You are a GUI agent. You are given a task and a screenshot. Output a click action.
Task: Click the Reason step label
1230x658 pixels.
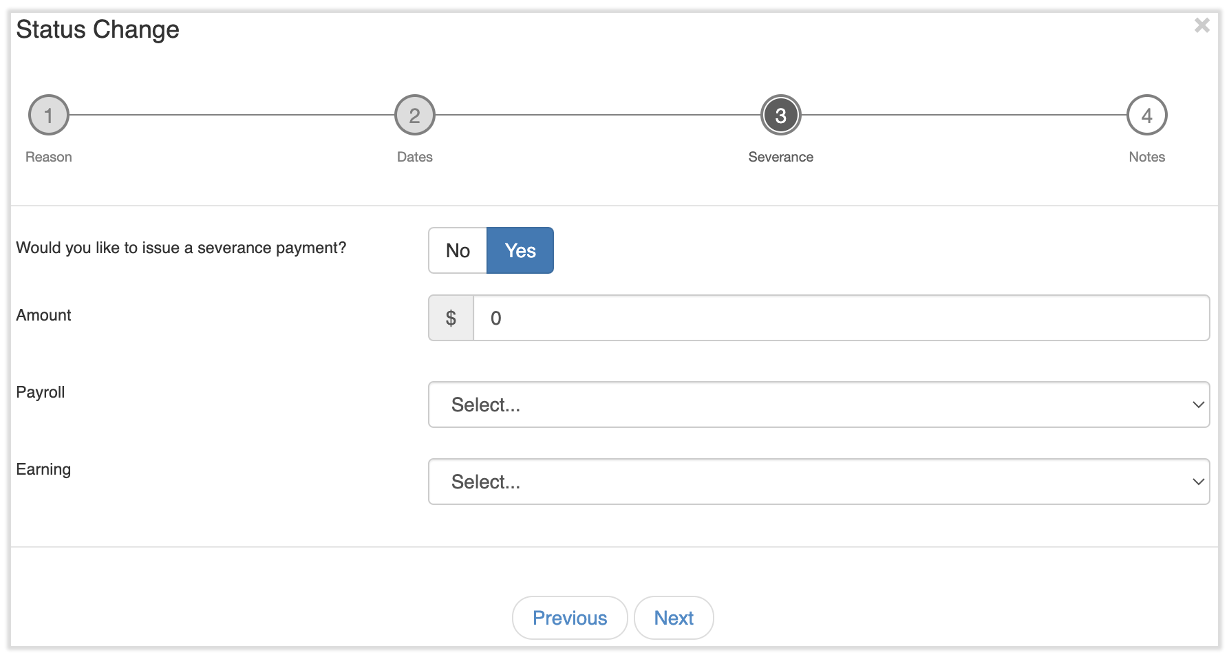[x=48, y=157]
